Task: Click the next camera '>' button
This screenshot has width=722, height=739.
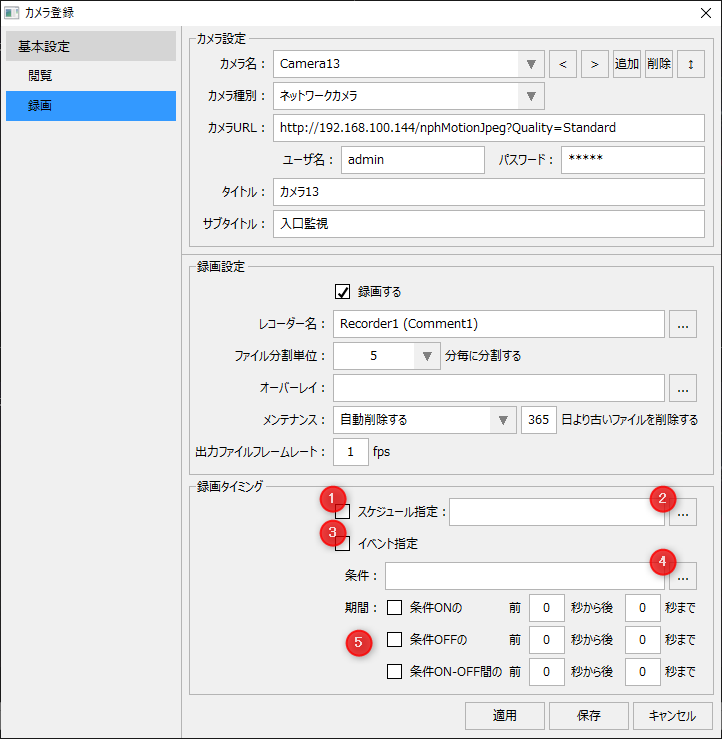Action: 595,64
